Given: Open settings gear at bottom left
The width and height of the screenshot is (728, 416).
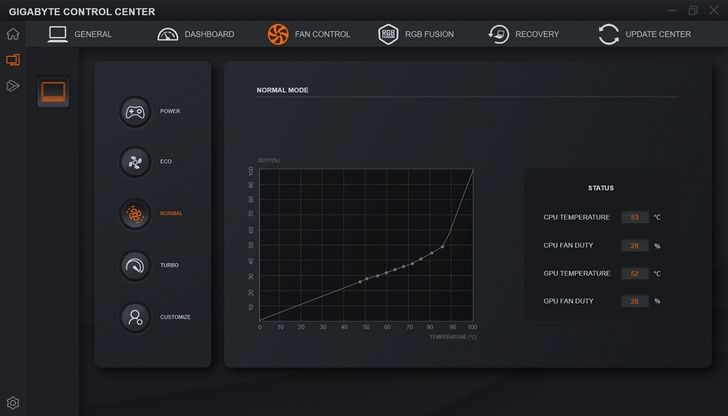Looking at the screenshot, I should pyautogui.click(x=13, y=403).
